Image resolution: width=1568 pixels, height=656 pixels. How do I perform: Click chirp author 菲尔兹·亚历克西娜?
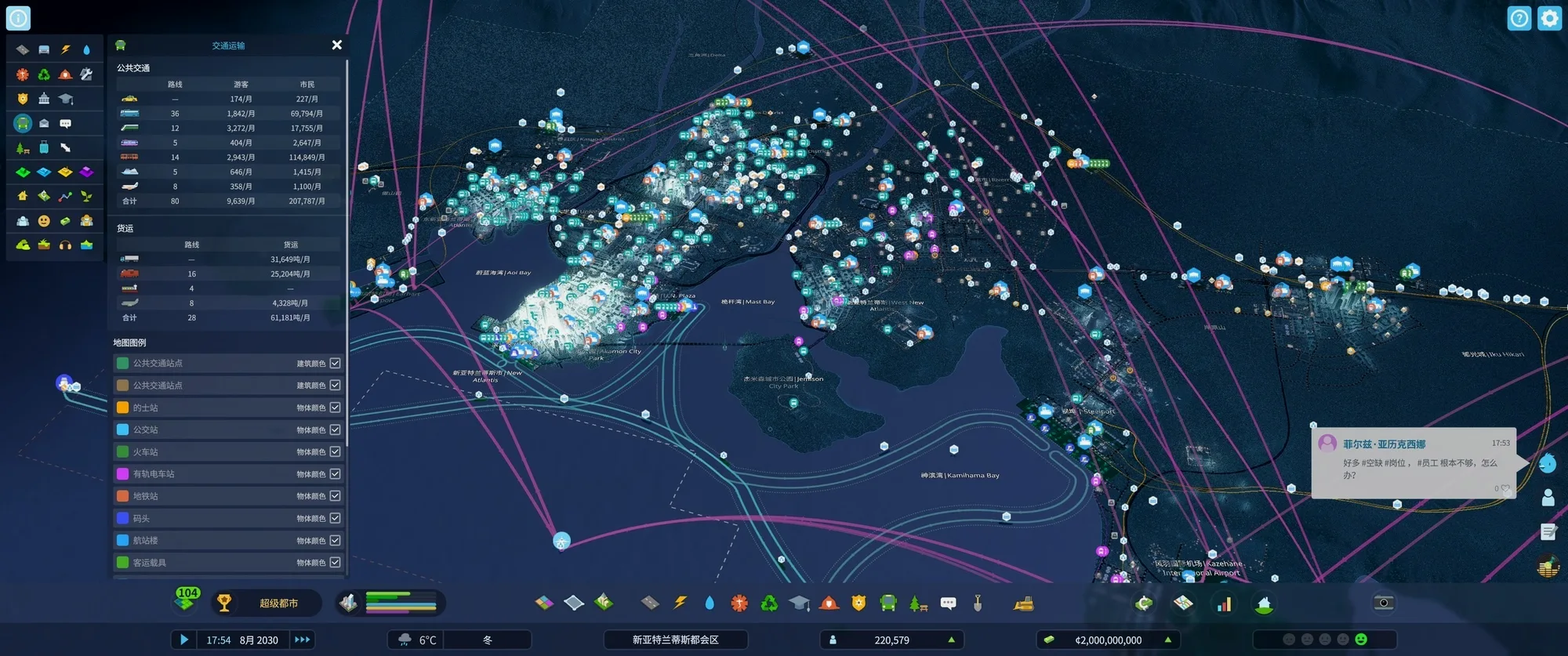click(x=1384, y=444)
